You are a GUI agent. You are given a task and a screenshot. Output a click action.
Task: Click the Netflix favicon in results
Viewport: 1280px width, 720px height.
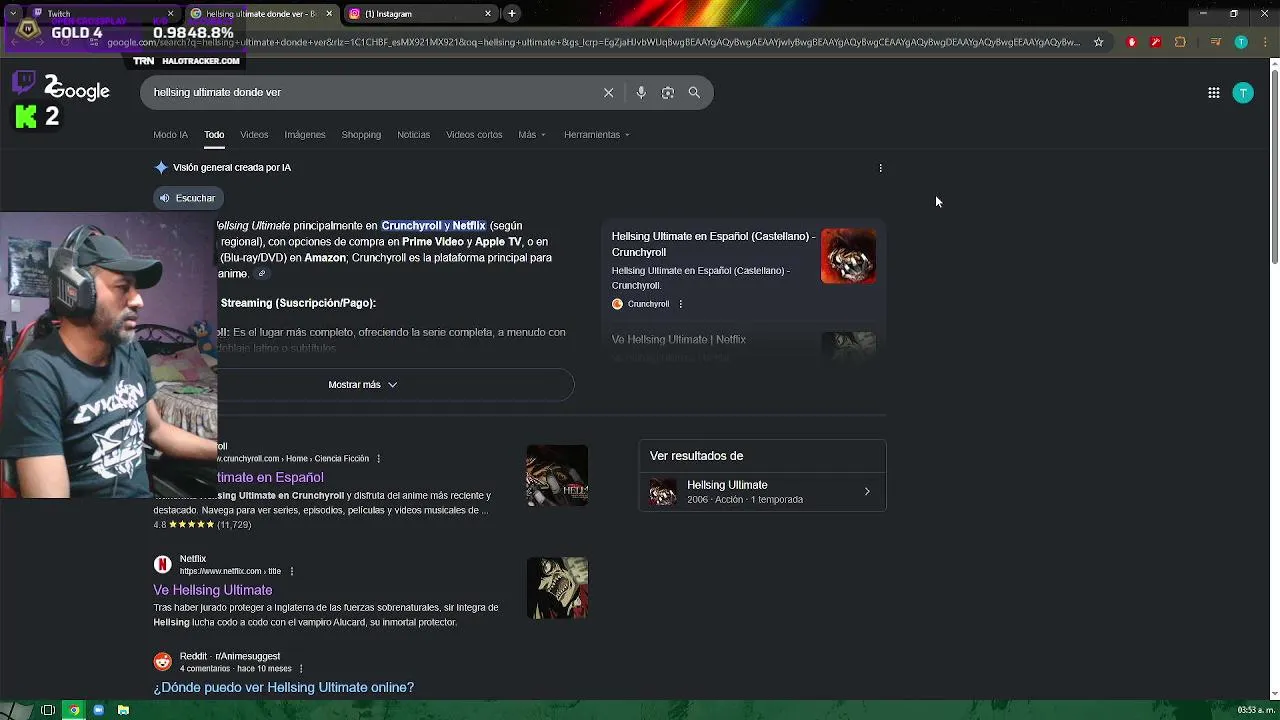162,565
